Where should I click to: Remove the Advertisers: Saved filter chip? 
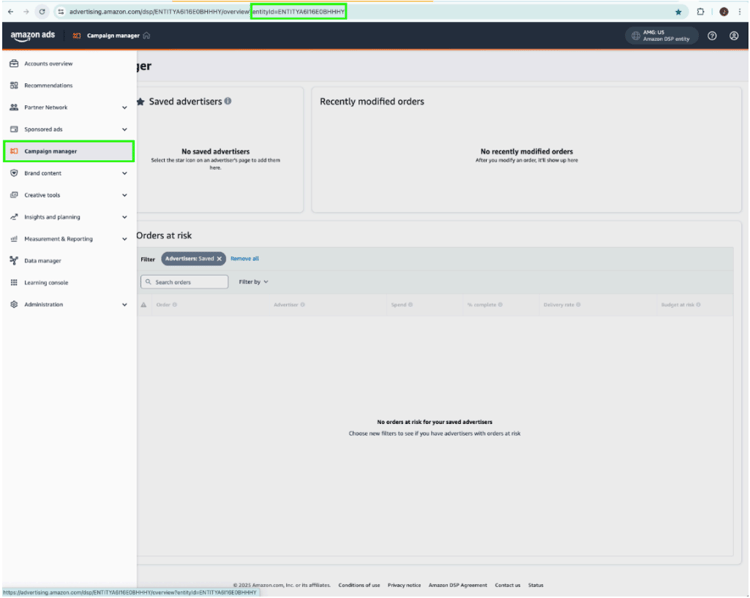pos(219,259)
